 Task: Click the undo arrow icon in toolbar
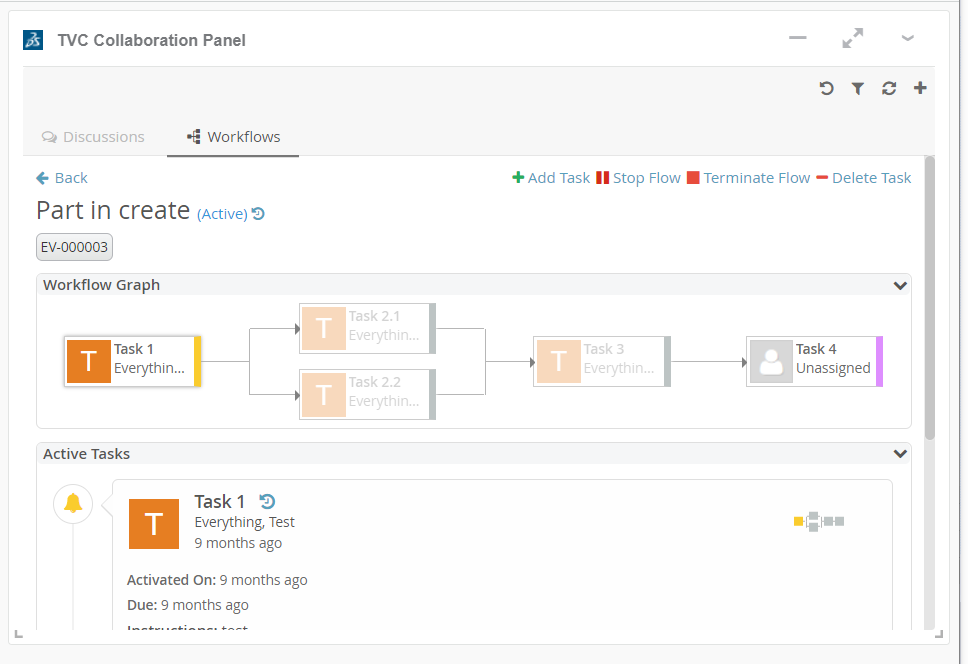[x=826, y=88]
